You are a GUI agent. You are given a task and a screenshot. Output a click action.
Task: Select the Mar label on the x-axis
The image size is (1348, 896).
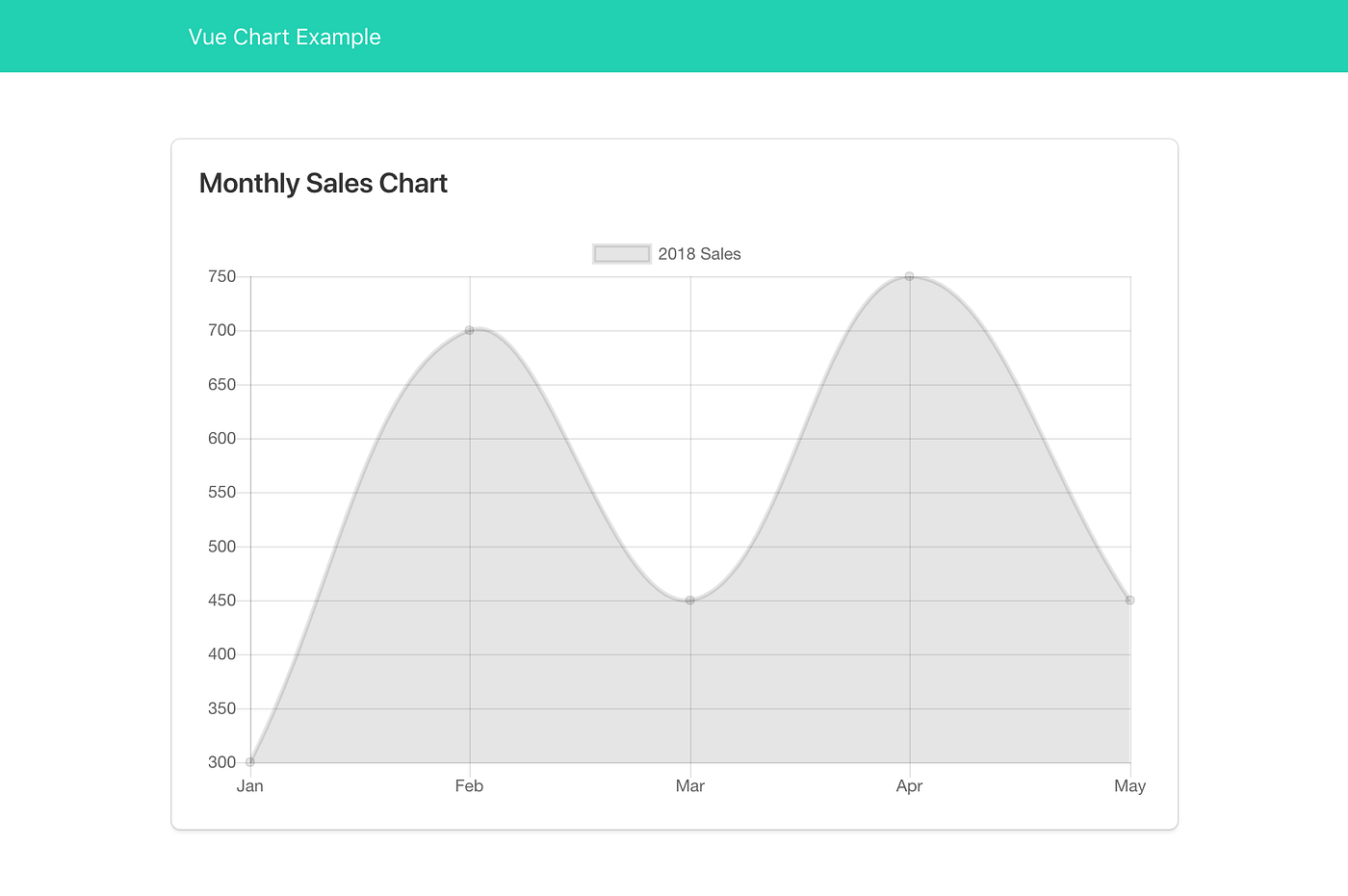(689, 785)
